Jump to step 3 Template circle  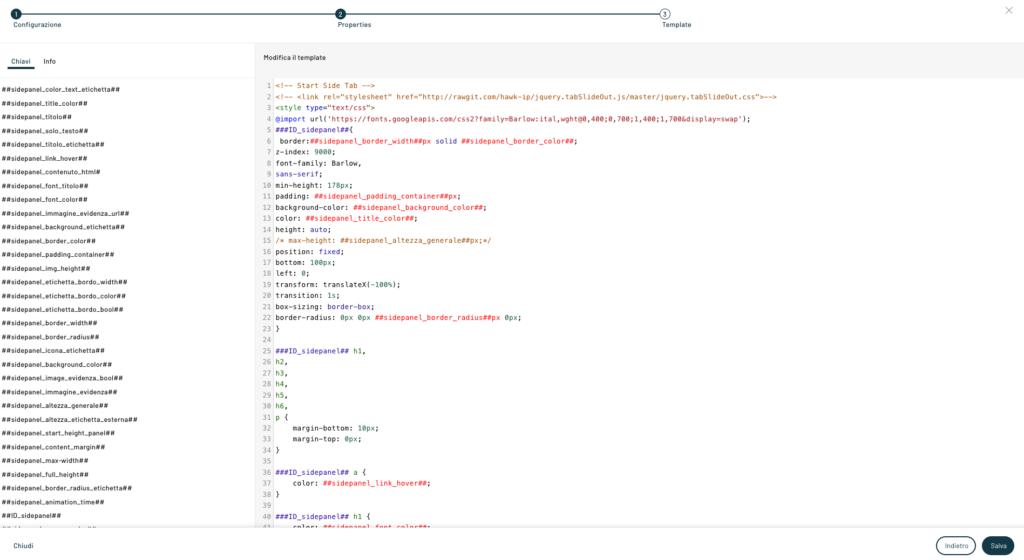[x=664, y=14]
